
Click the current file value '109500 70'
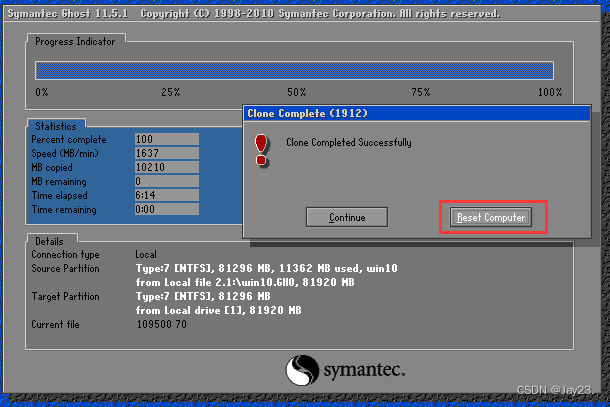161,325
